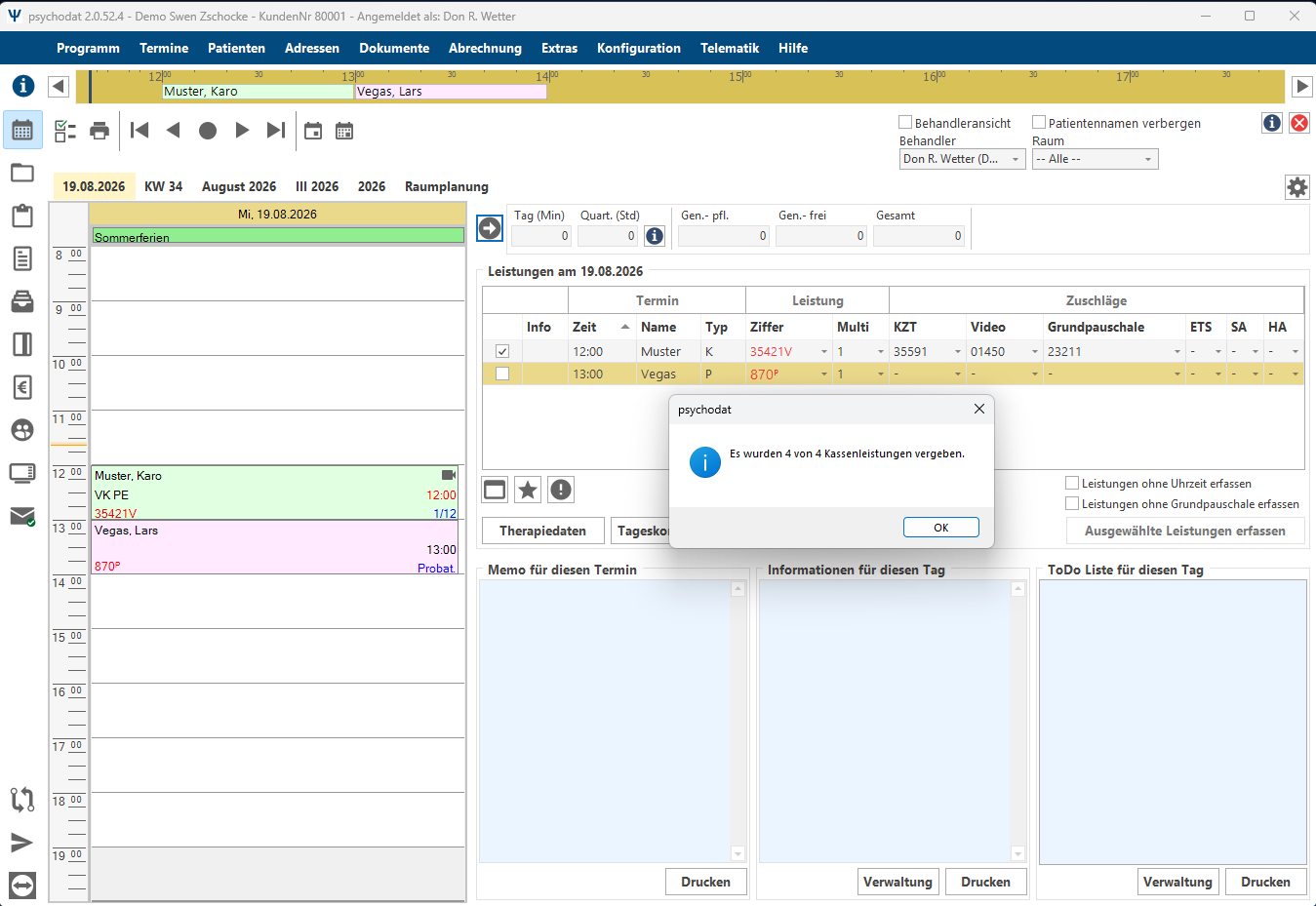
Task: Open the Video dropdown showing 01450
Action: click(x=1035, y=352)
